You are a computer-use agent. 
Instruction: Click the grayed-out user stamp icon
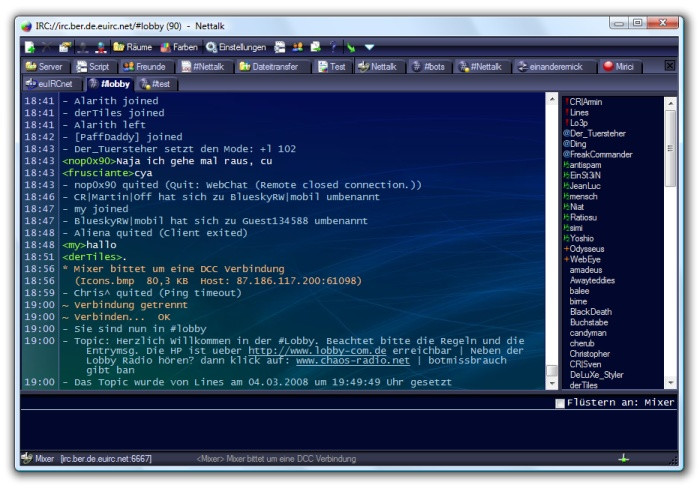point(83,47)
